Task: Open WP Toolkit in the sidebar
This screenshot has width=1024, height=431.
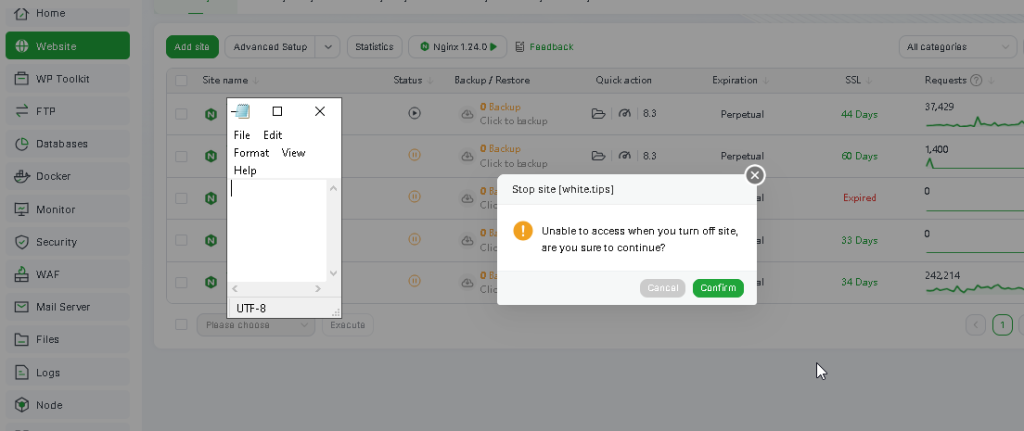Action: click(x=68, y=79)
